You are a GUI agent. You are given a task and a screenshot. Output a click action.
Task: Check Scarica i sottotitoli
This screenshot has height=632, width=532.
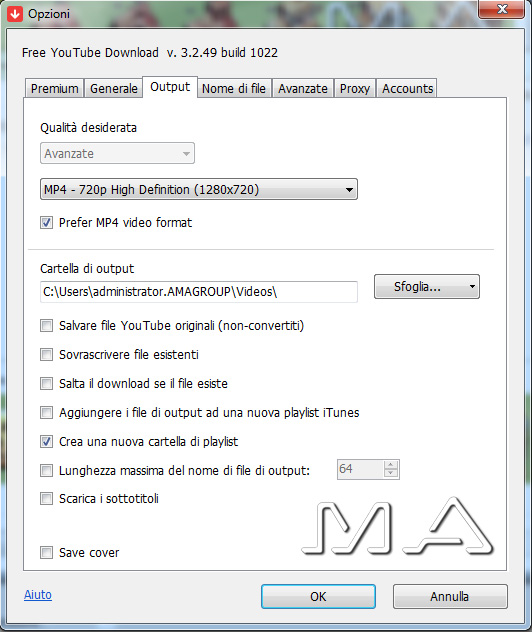(46, 499)
